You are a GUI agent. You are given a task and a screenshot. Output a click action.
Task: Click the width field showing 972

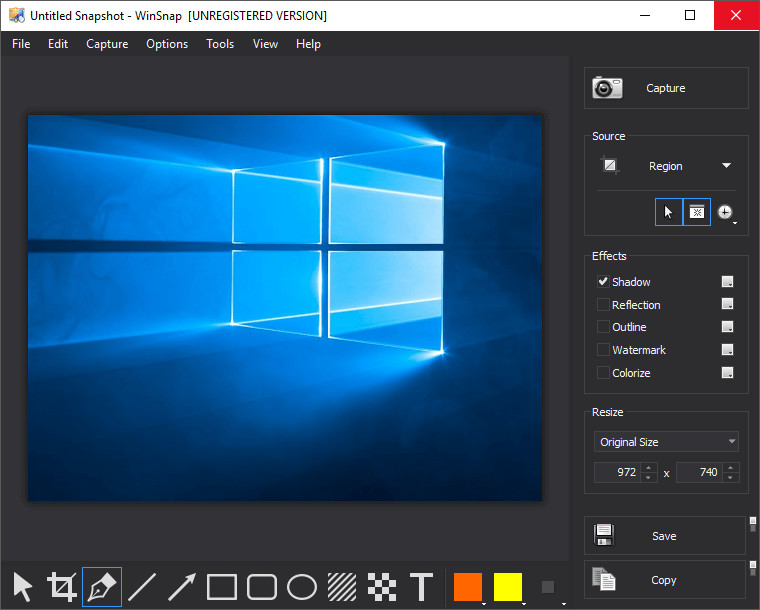[618, 472]
